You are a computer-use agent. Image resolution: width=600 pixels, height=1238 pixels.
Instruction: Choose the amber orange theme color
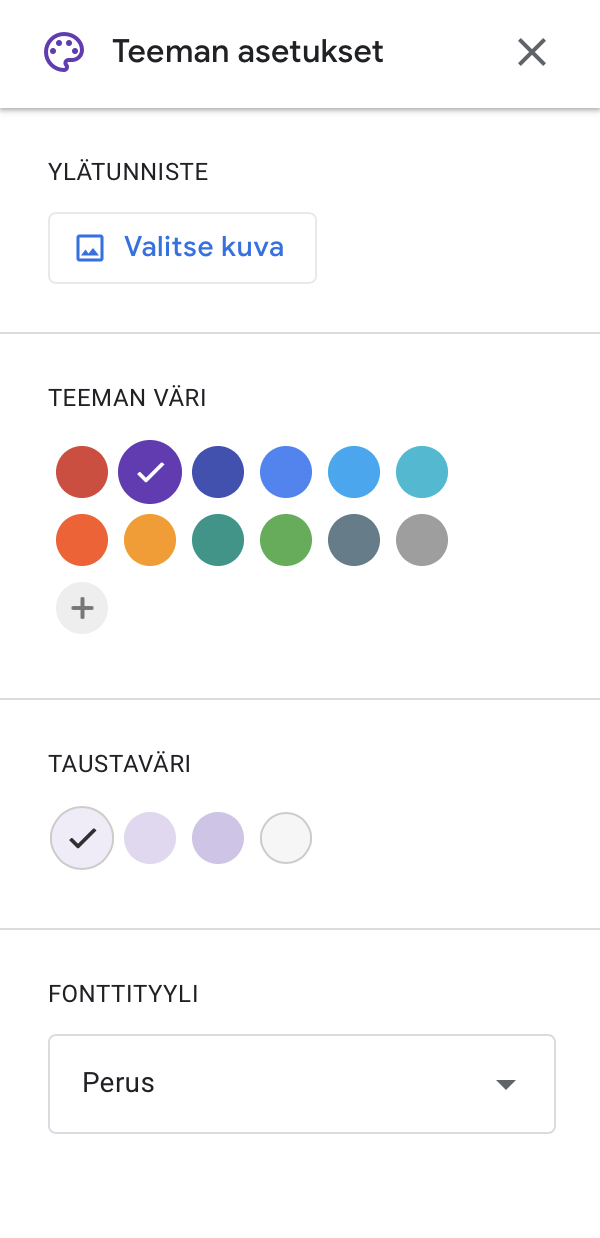click(x=150, y=540)
